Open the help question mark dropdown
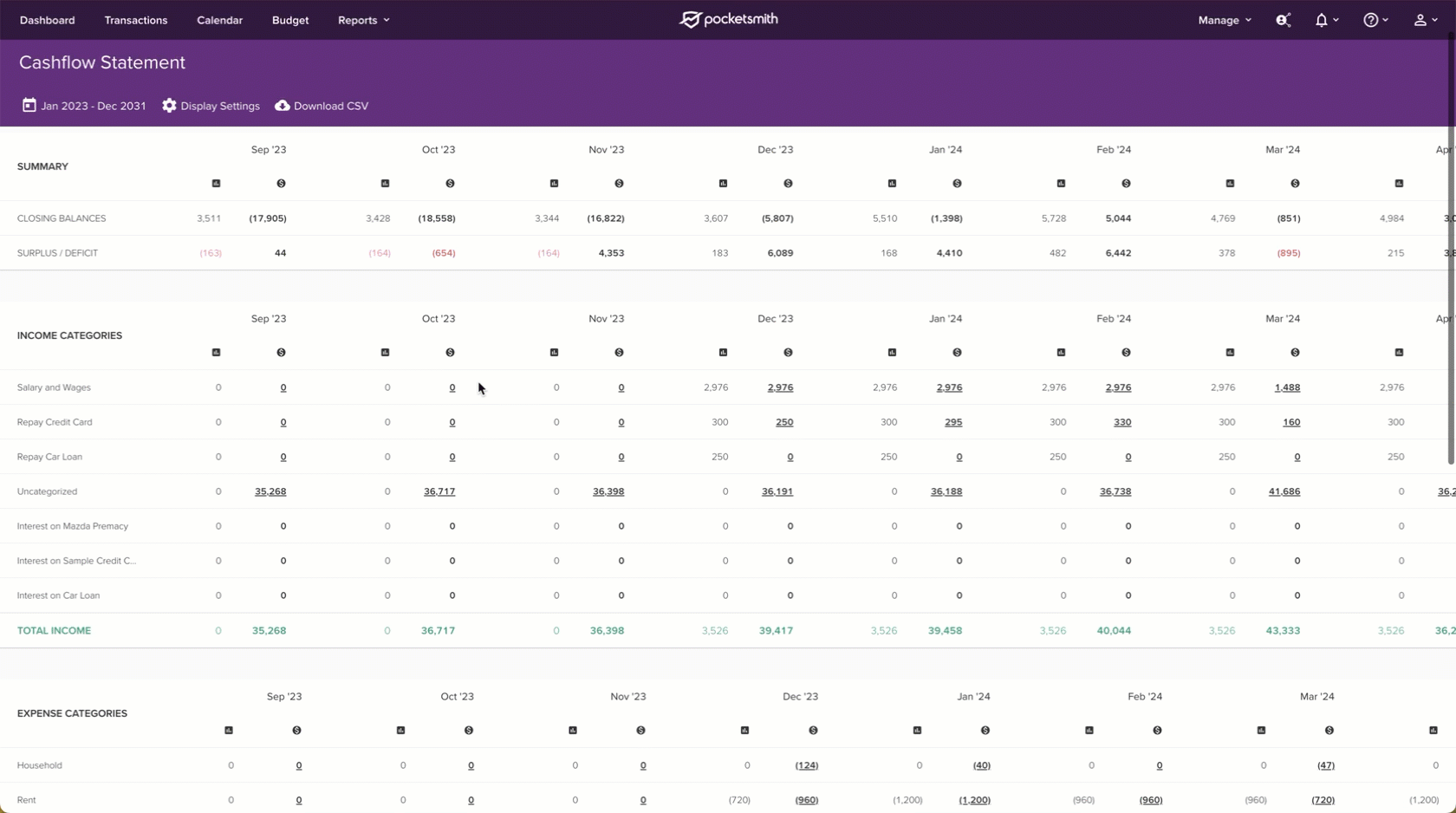The image size is (1456, 813). point(1375,20)
